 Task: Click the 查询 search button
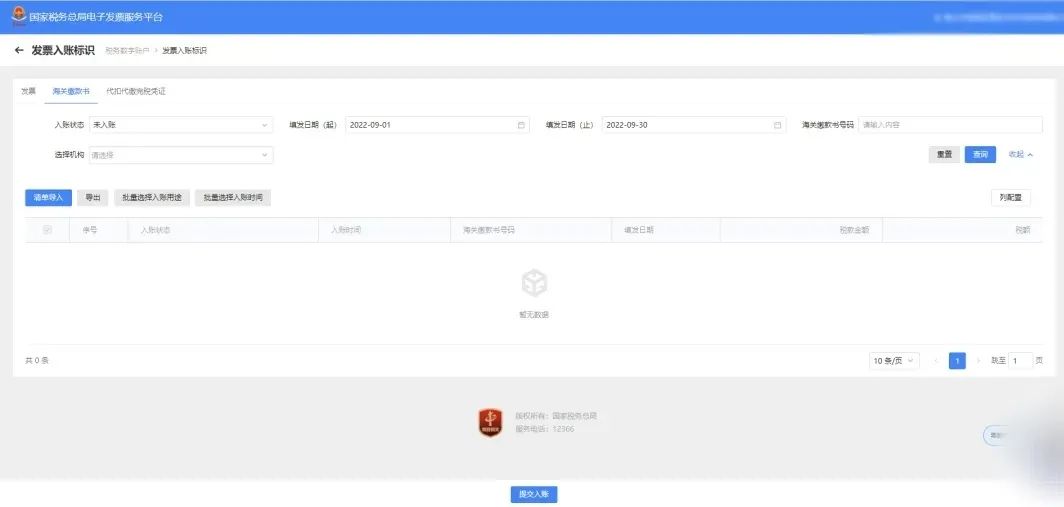[x=980, y=155]
